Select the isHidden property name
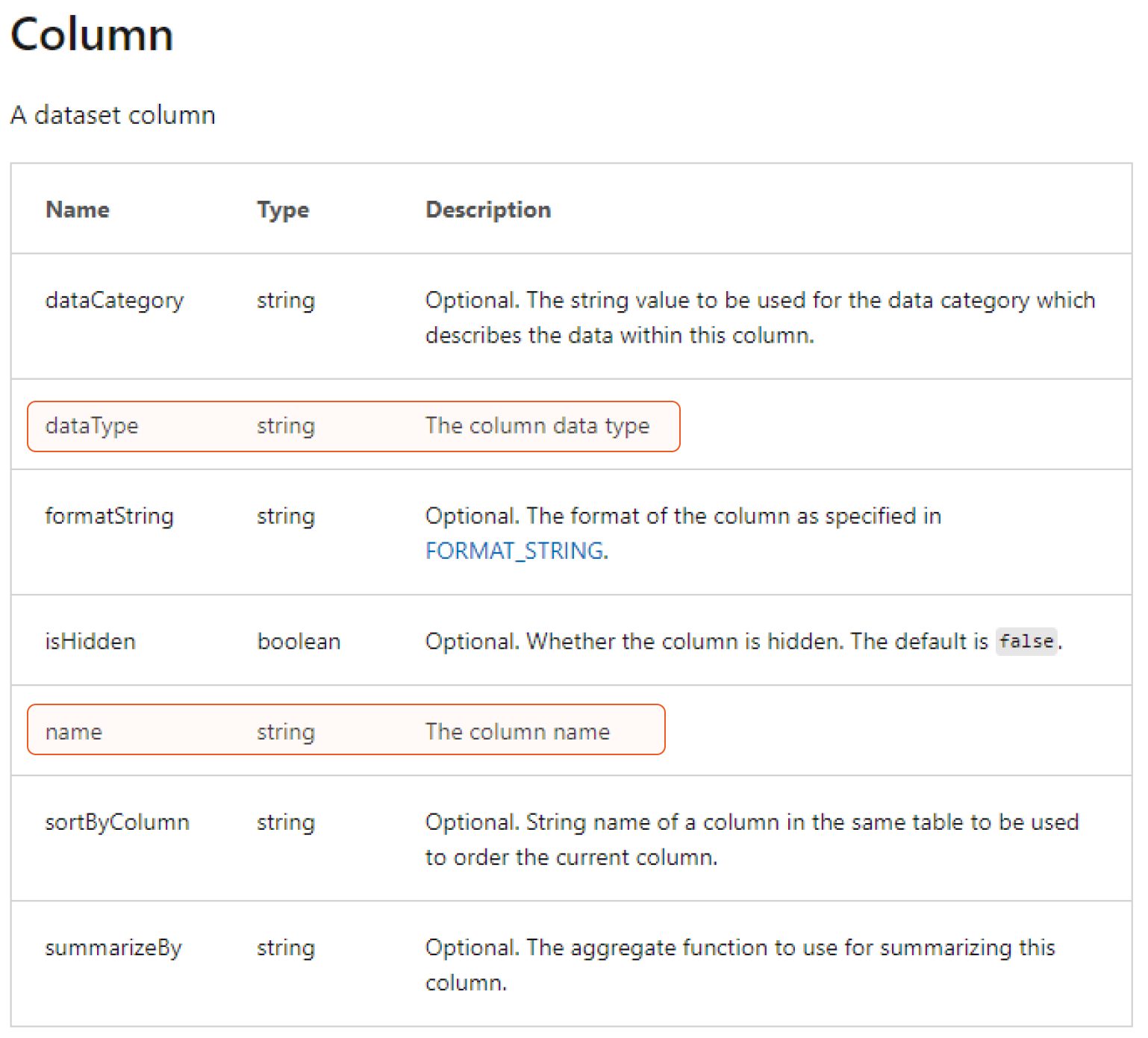The width and height of the screenshot is (1148, 1038). click(x=90, y=641)
